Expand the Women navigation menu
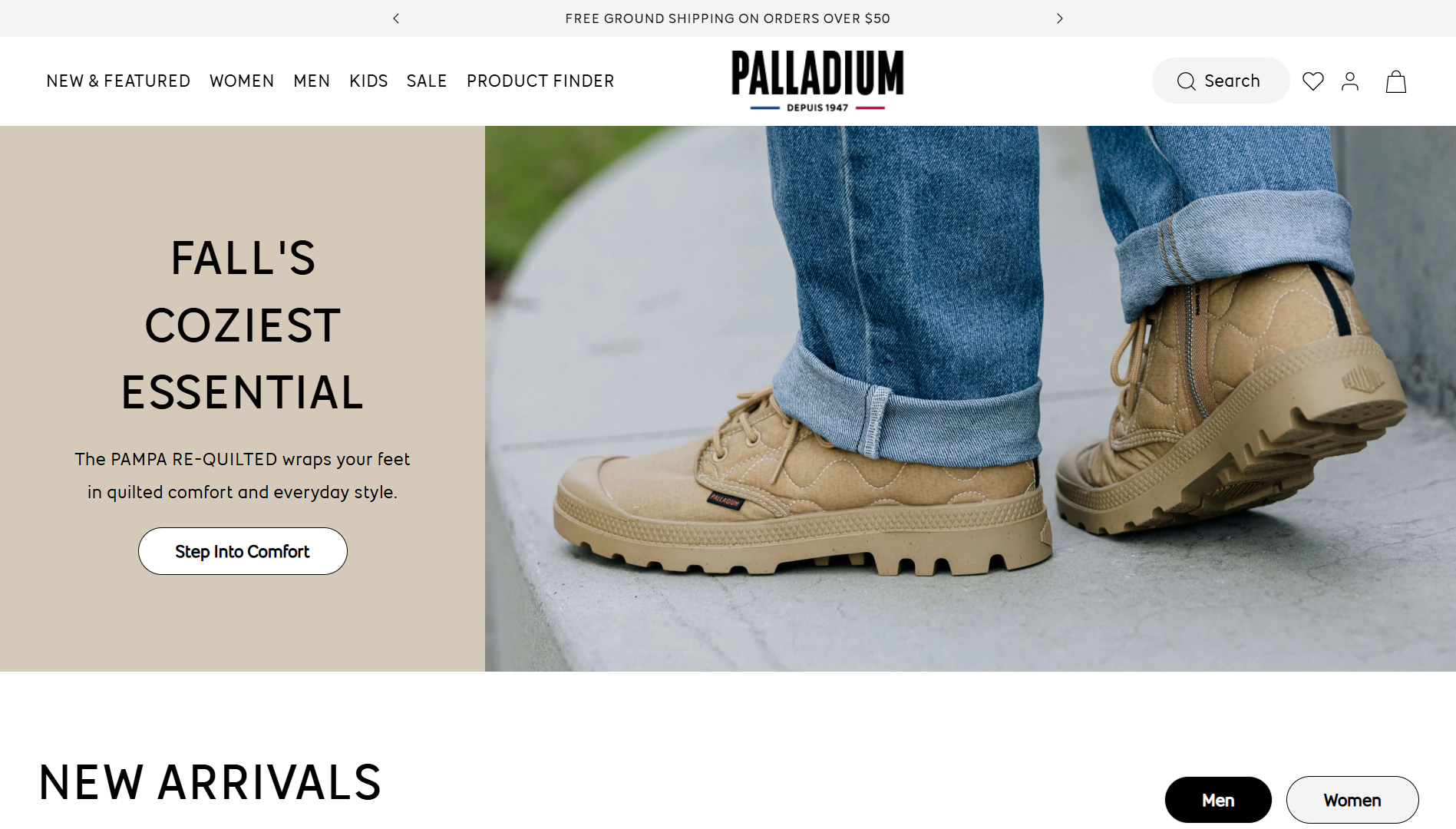1456x829 pixels. click(242, 81)
